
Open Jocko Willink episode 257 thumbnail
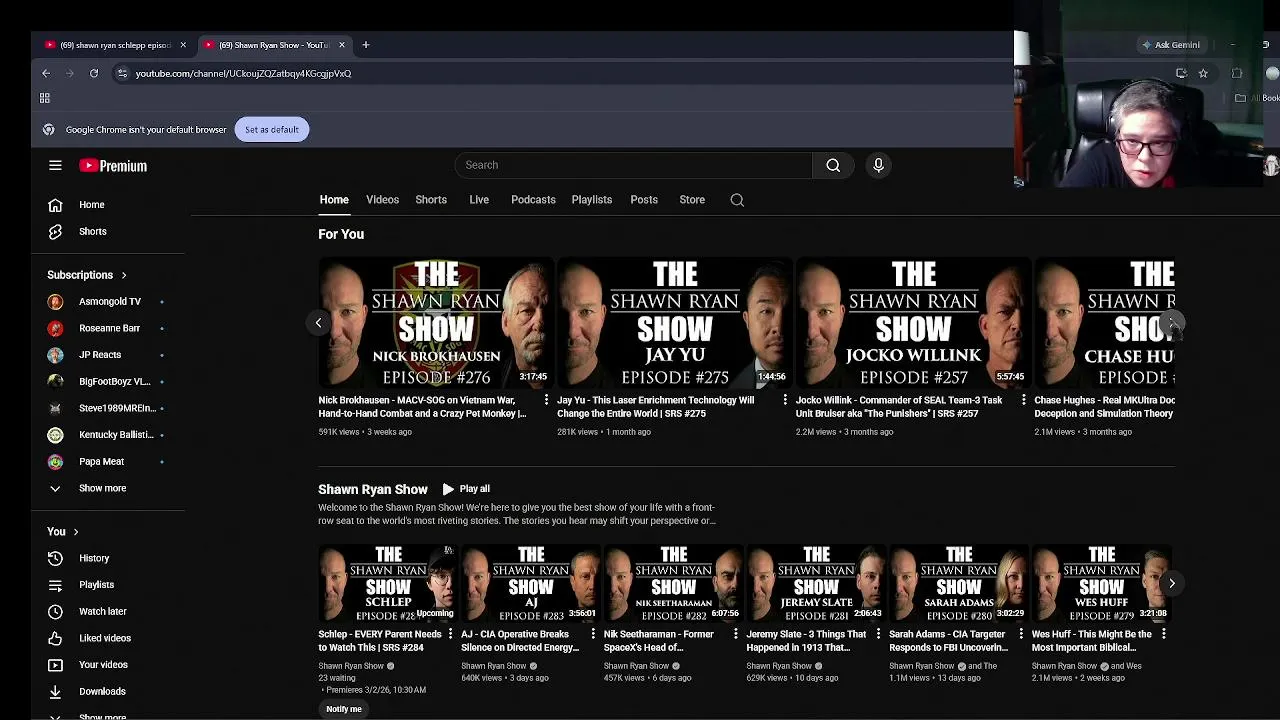click(913, 322)
